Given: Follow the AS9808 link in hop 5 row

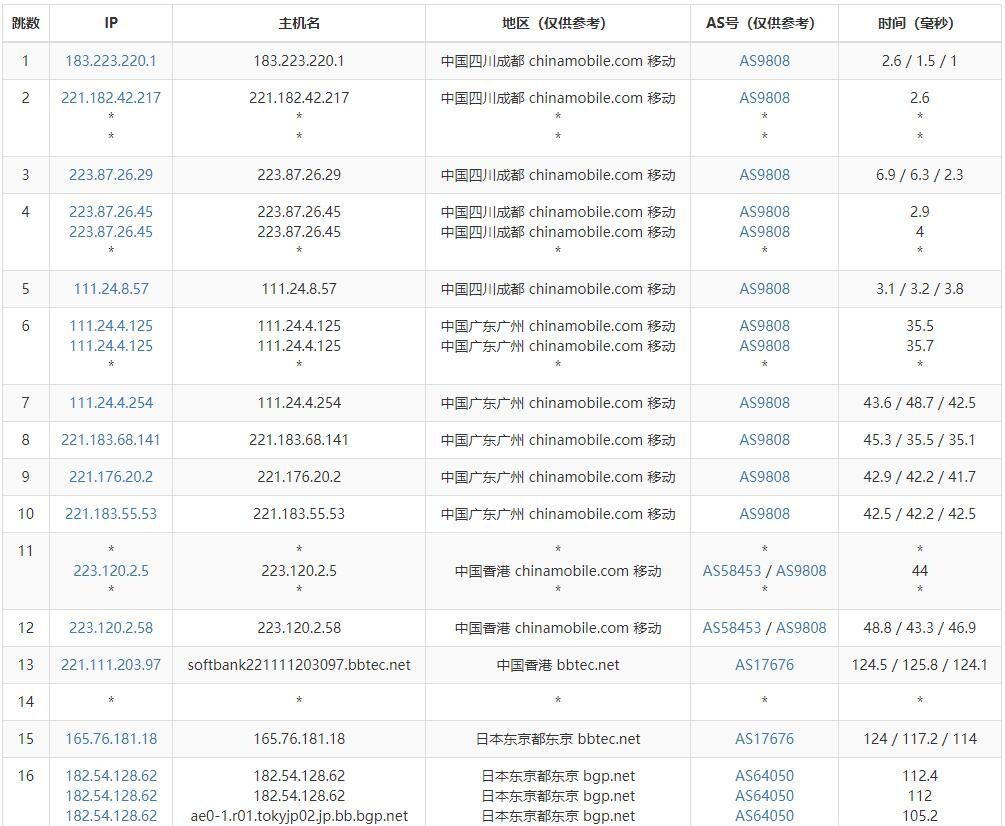Looking at the screenshot, I should (x=764, y=289).
